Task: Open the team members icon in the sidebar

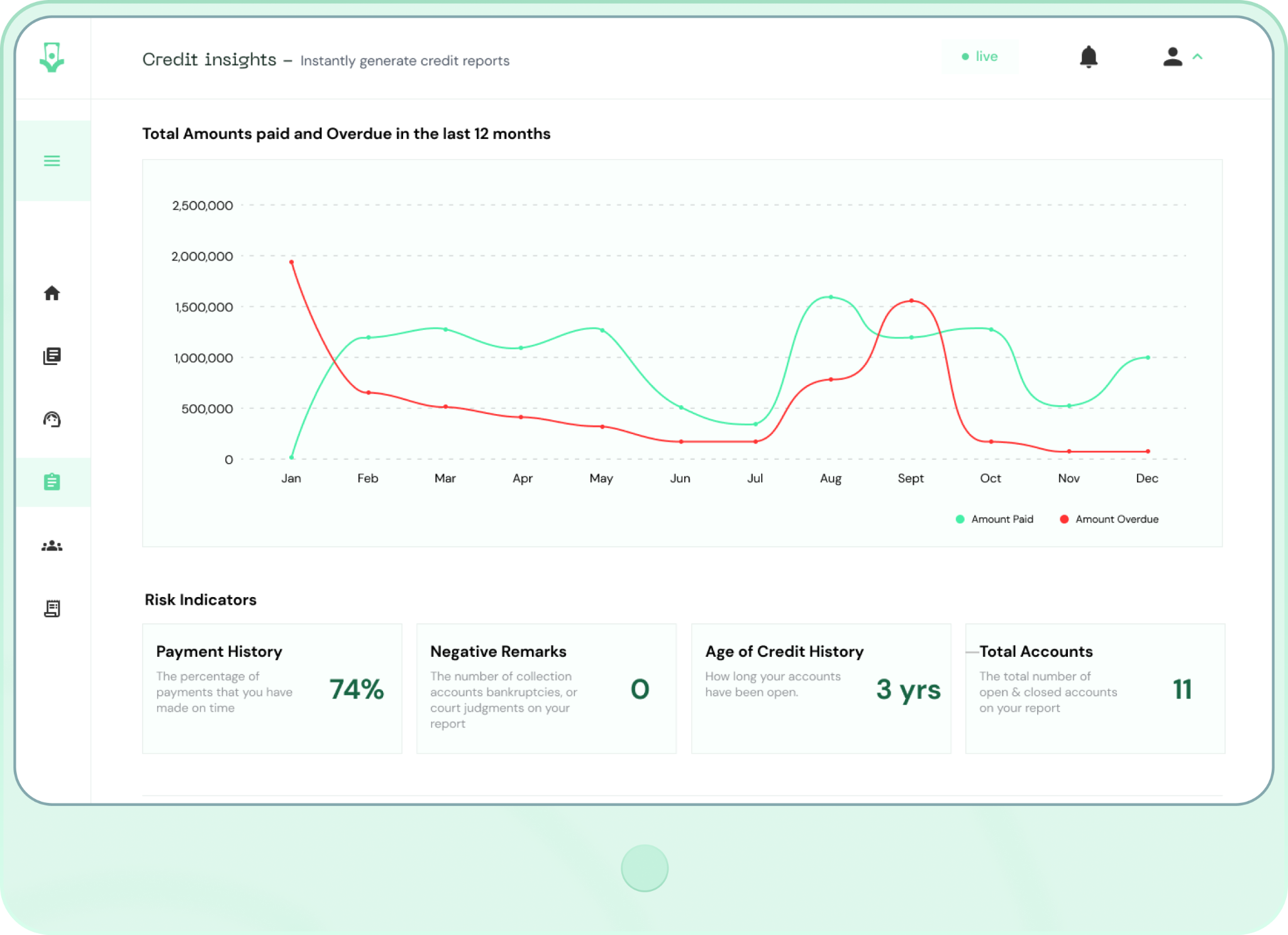Action: [52, 545]
